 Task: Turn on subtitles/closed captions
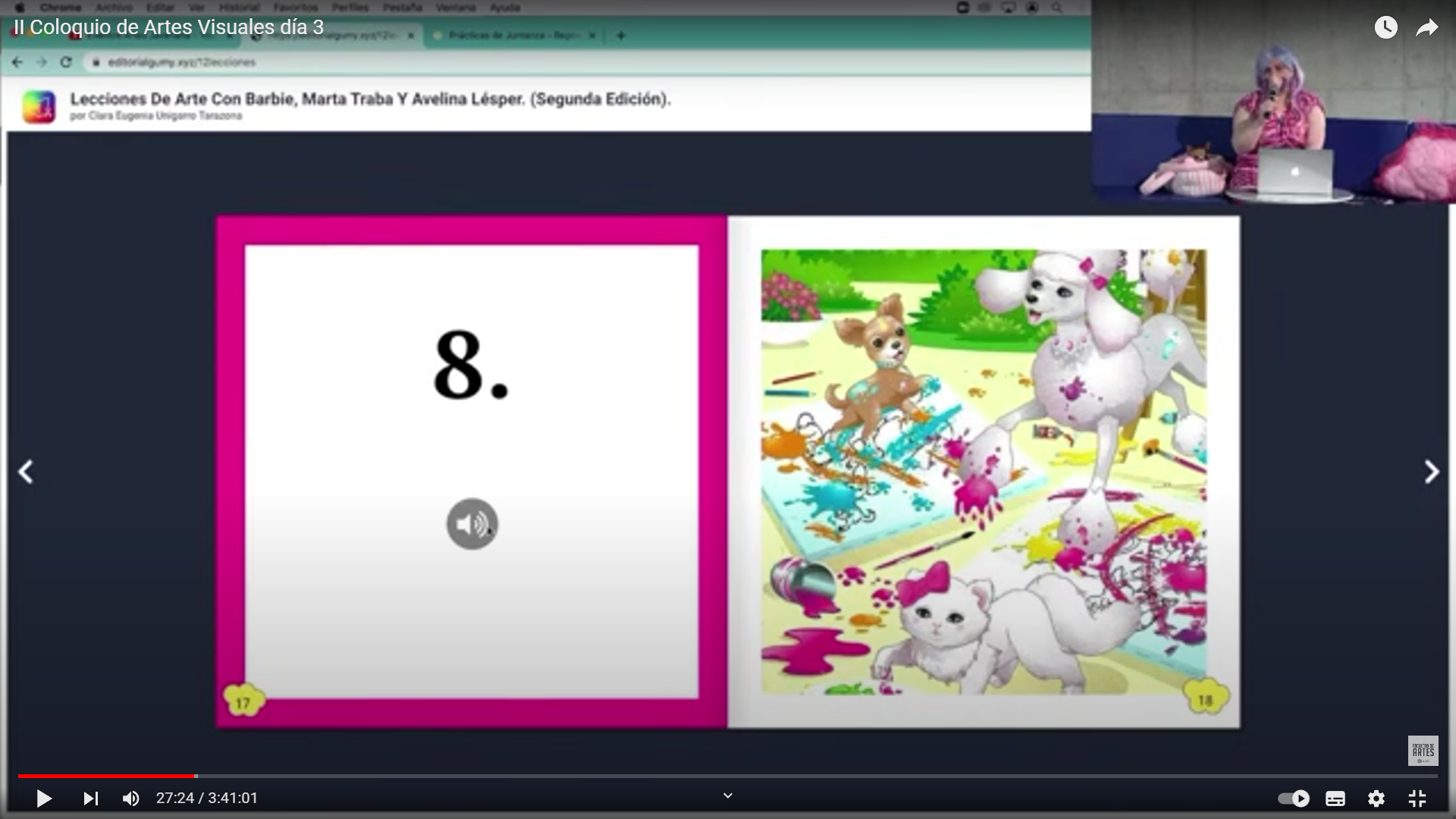1335,799
